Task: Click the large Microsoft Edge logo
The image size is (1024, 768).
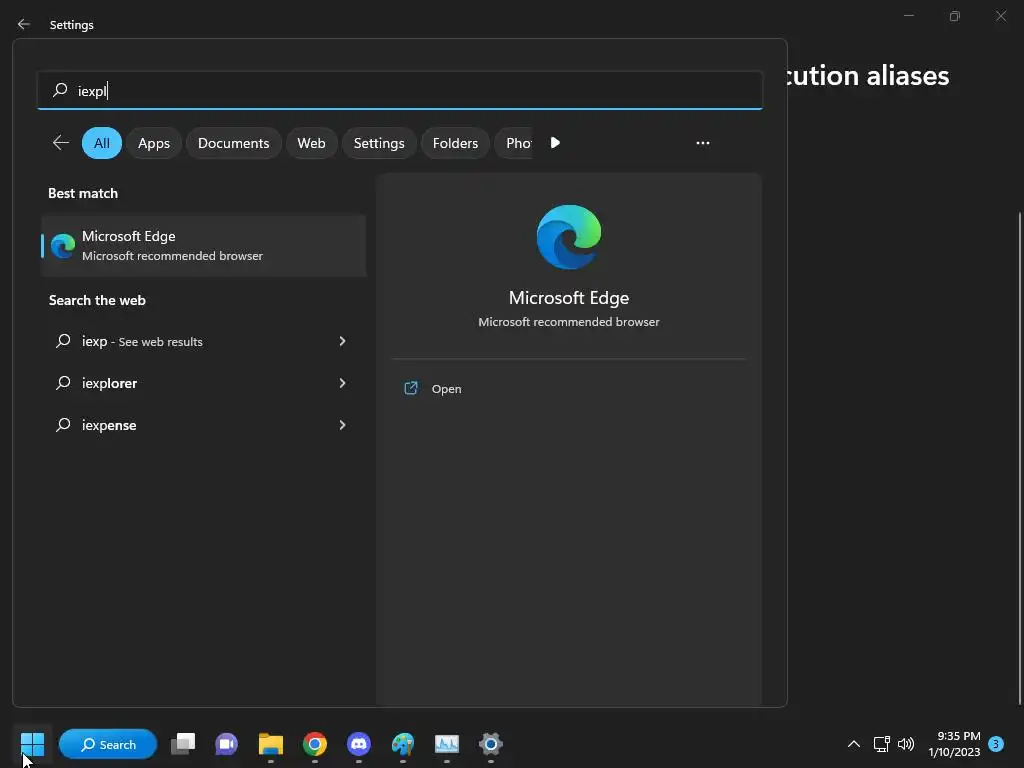Action: [569, 236]
